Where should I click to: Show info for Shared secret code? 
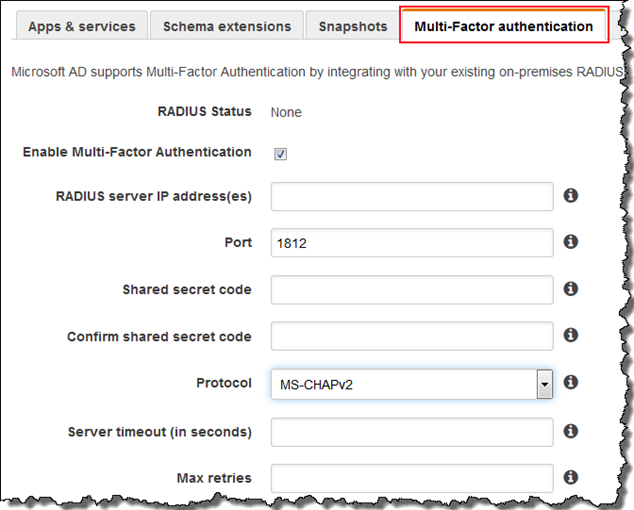click(x=571, y=289)
